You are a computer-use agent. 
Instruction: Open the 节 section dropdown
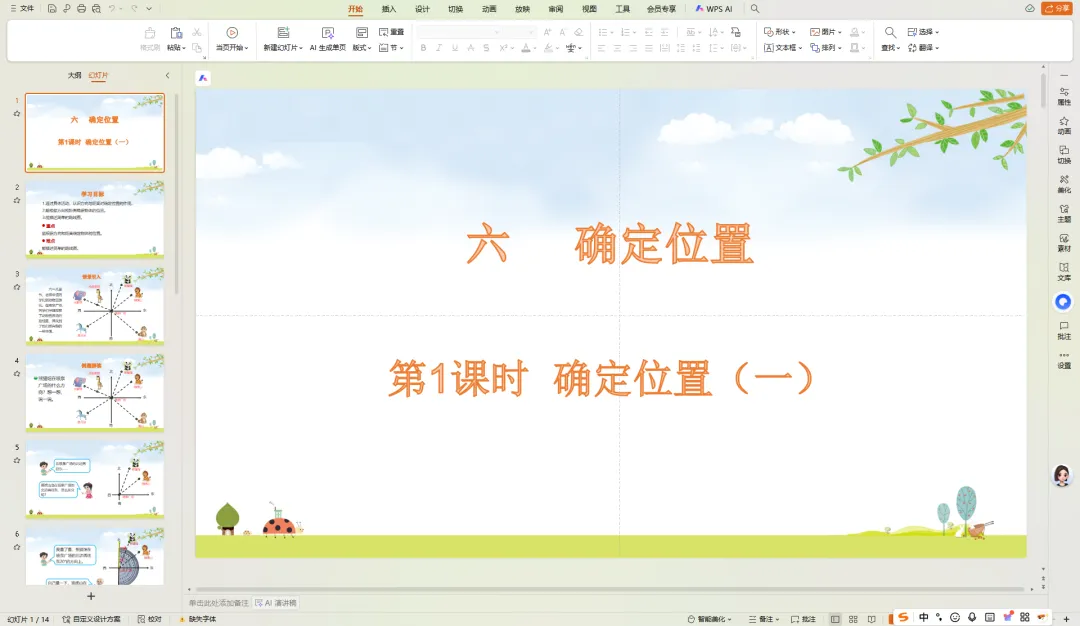click(x=391, y=48)
